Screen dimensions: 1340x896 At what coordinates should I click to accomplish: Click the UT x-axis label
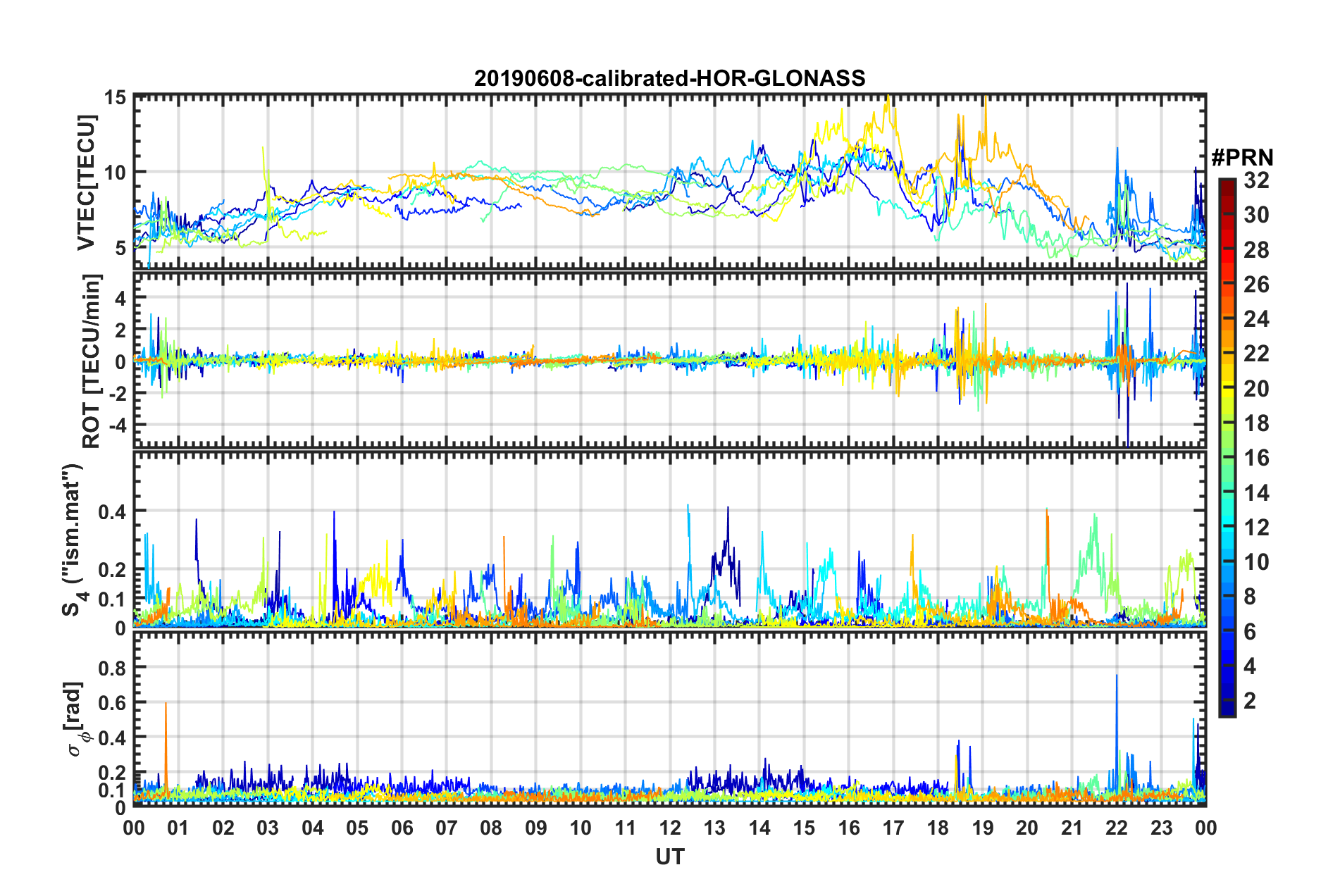click(669, 857)
